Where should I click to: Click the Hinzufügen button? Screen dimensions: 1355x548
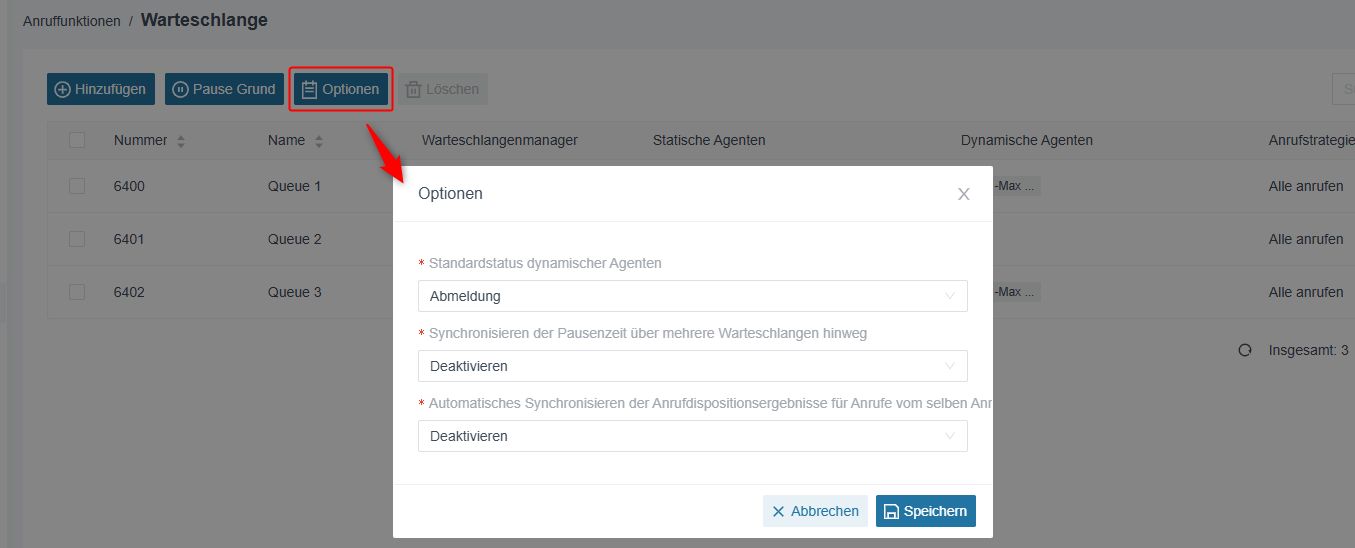coord(101,89)
